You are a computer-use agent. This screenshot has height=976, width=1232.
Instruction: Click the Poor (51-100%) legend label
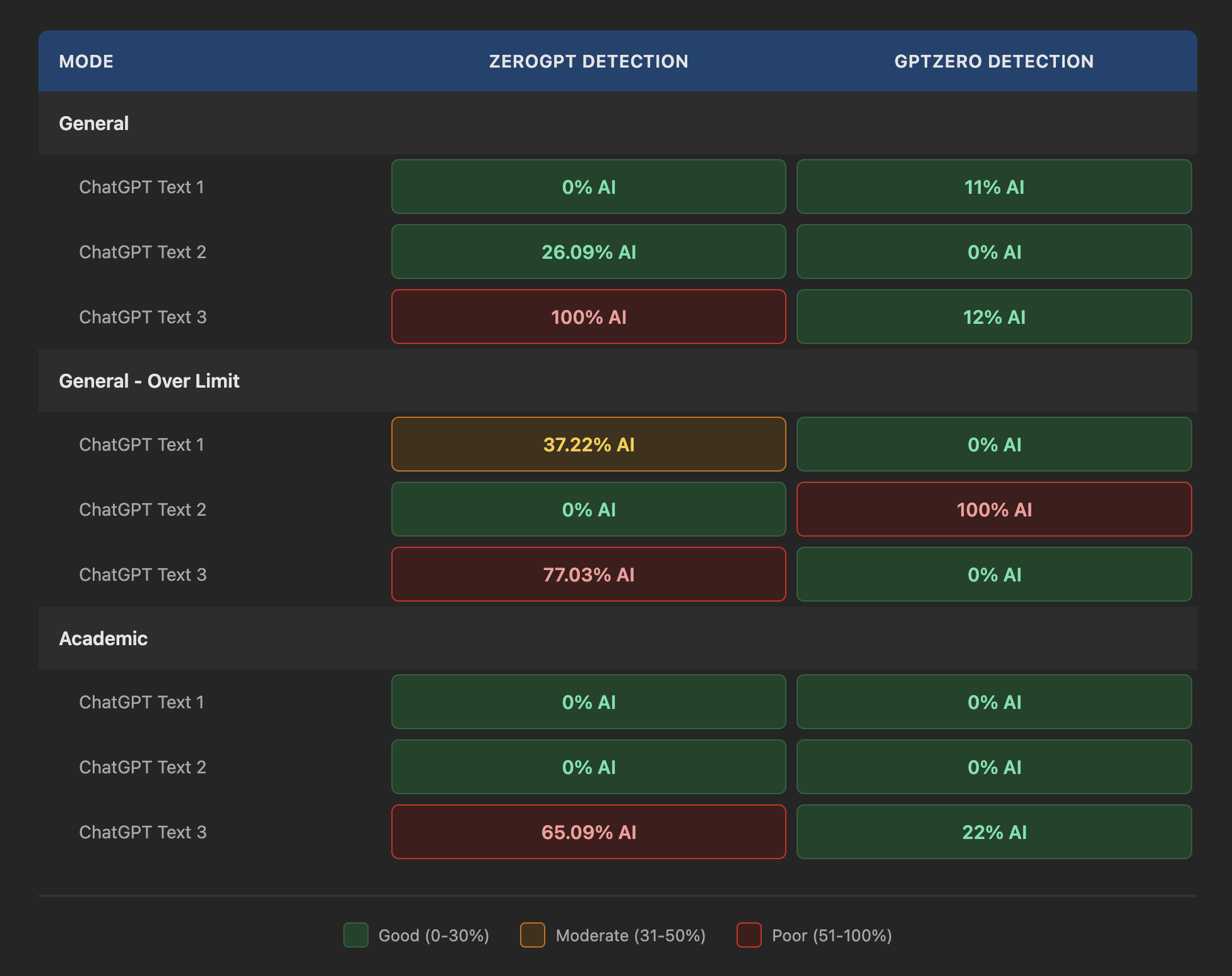click(x=831, y=936)
